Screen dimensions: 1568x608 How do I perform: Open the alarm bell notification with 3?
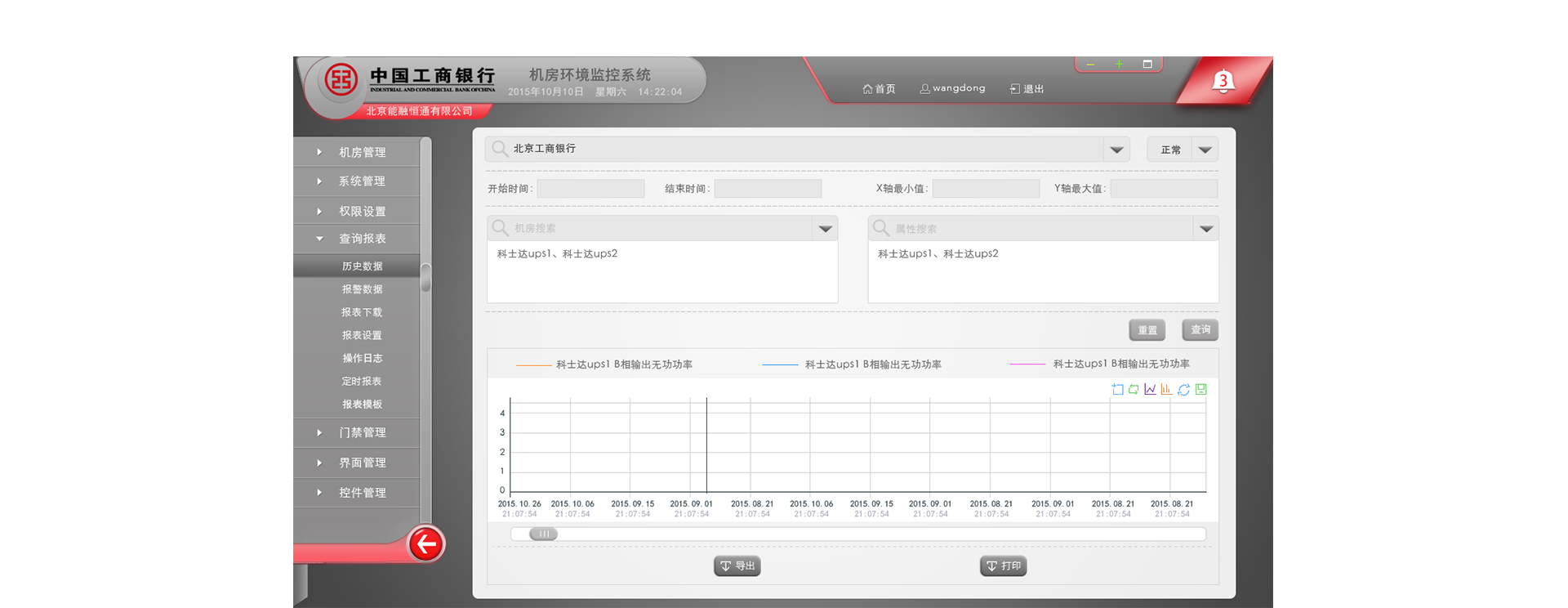point(1223,81)
